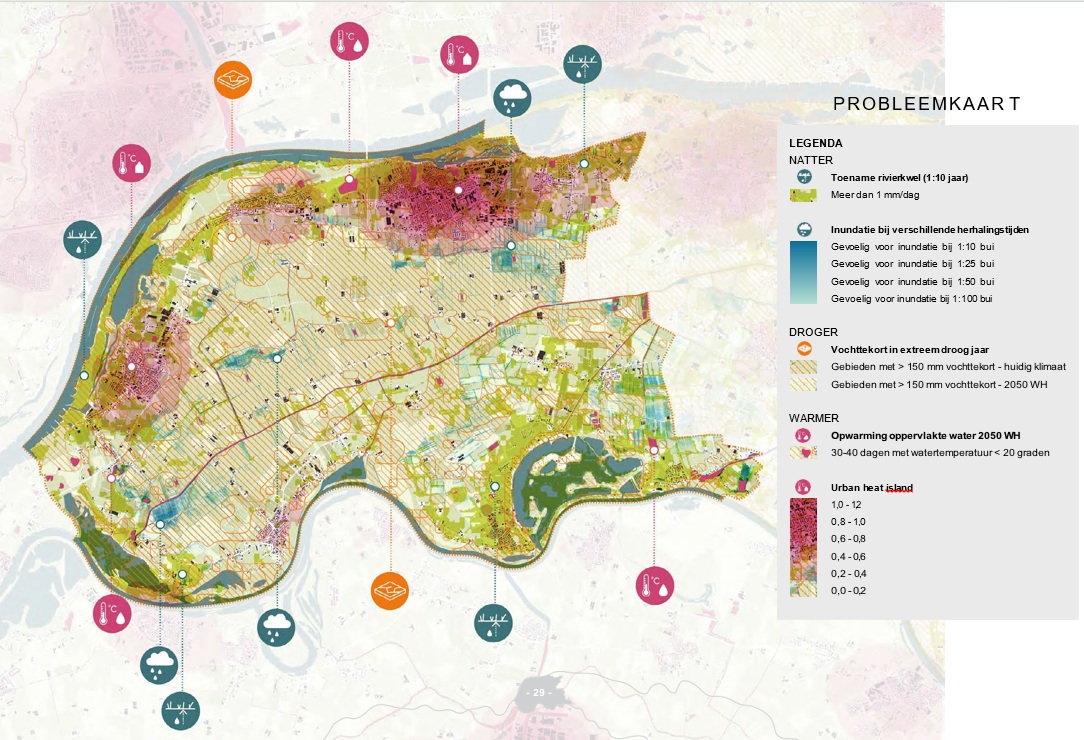Image resolution: width=1084 pixels, height=740 pixels.
Task: Select the orange drought icon below the map
Action: point(390,591)
